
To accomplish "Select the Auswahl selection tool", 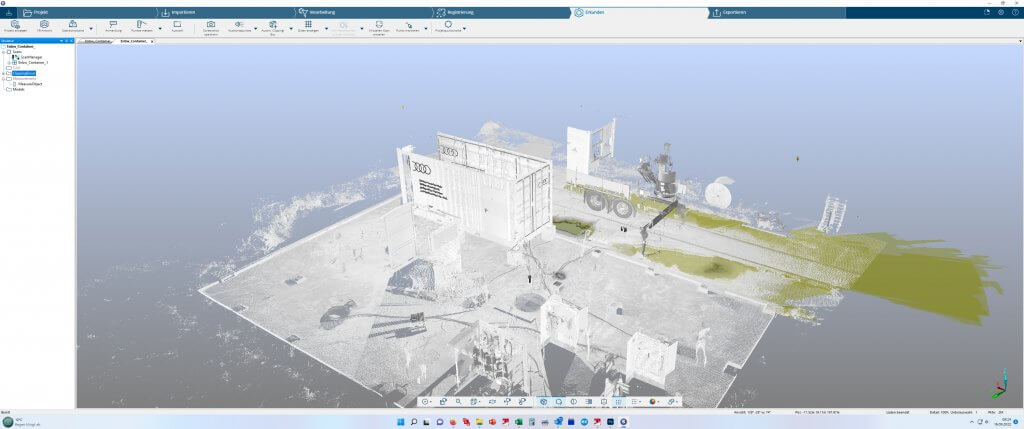I will [x=177, y=24].
